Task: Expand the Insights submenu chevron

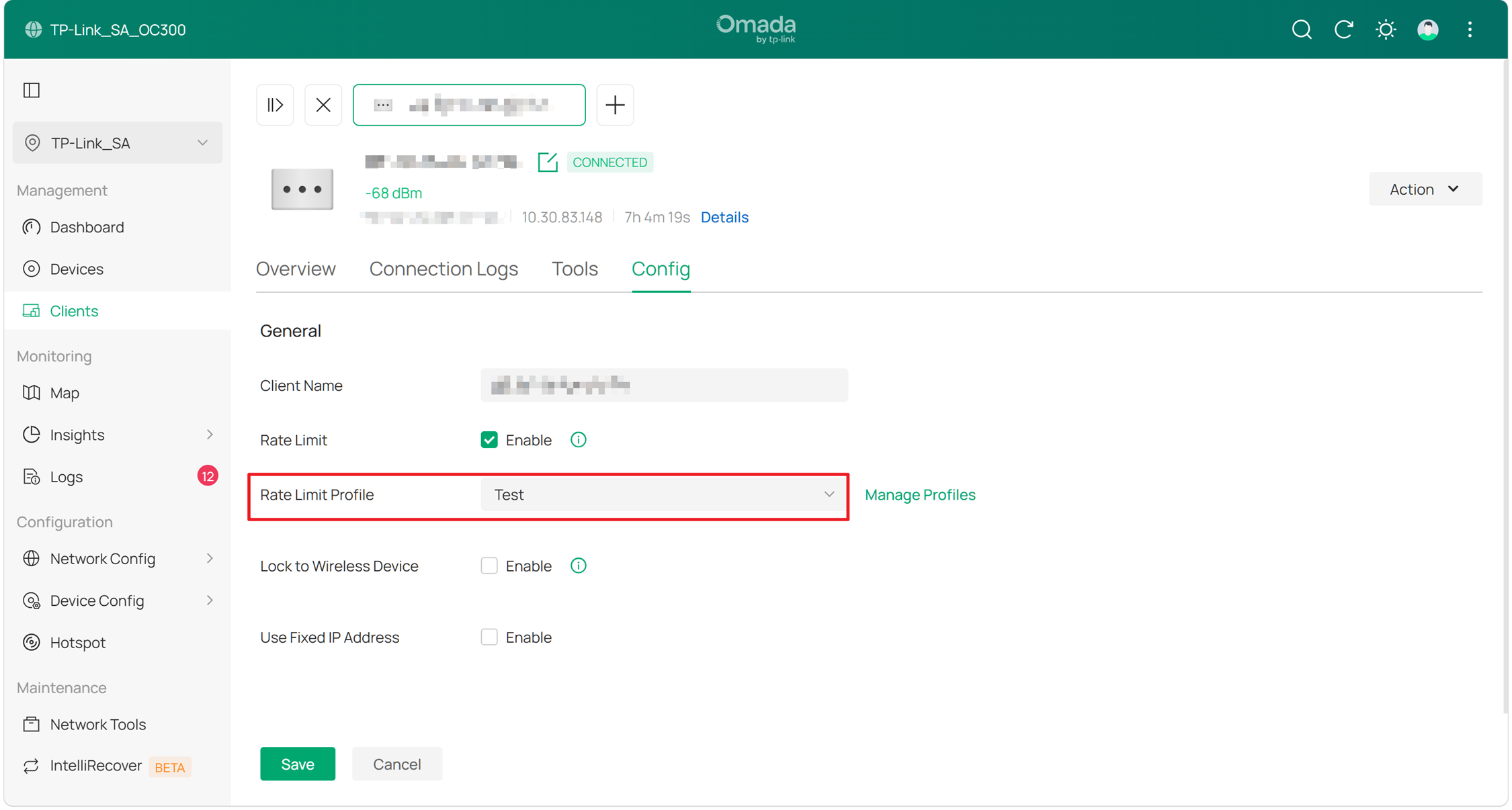Action: point(210,435)
